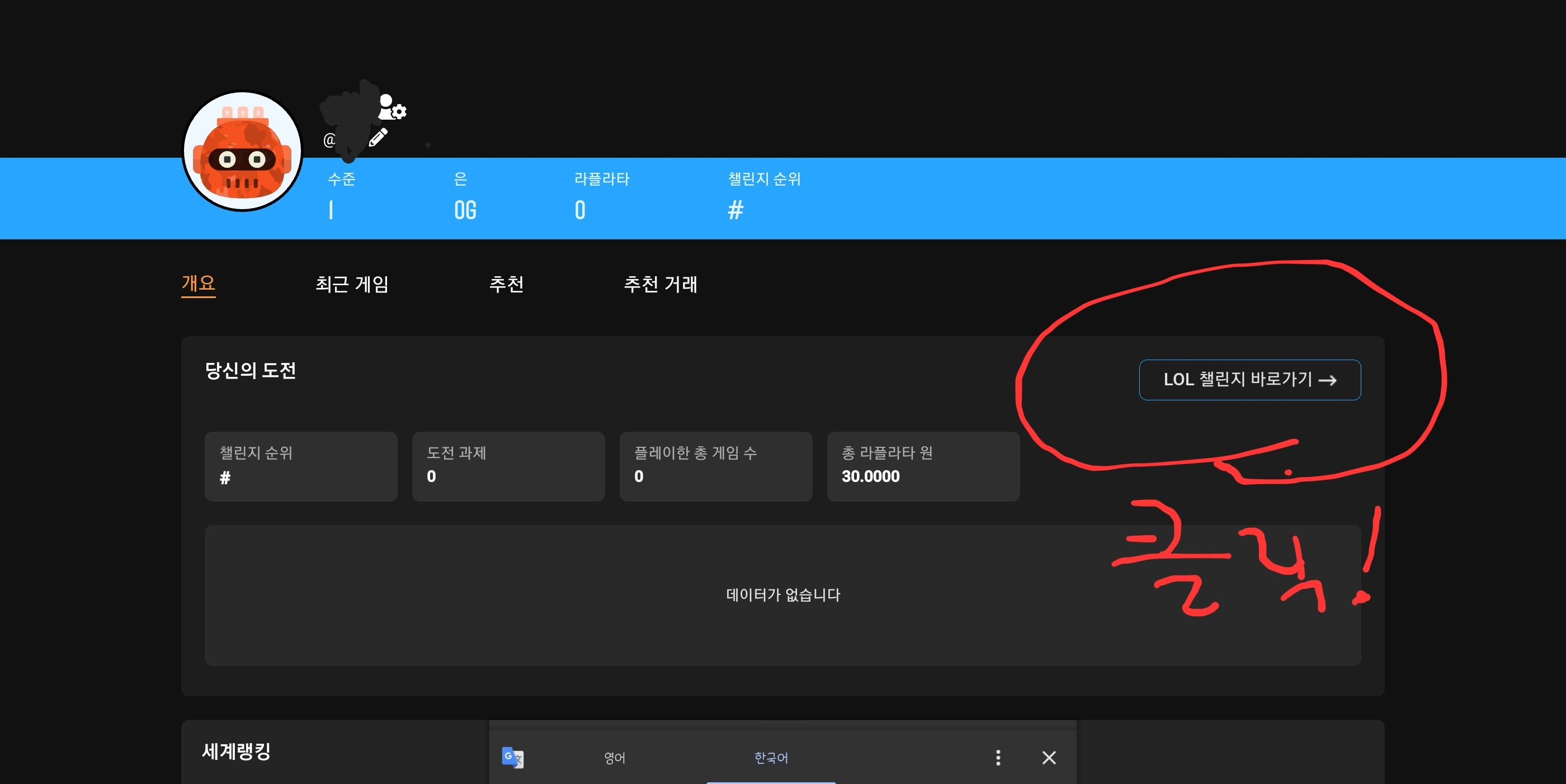1566x784 pixels.
Task: Click the pencil edit username icon
Action: point(378,138)
